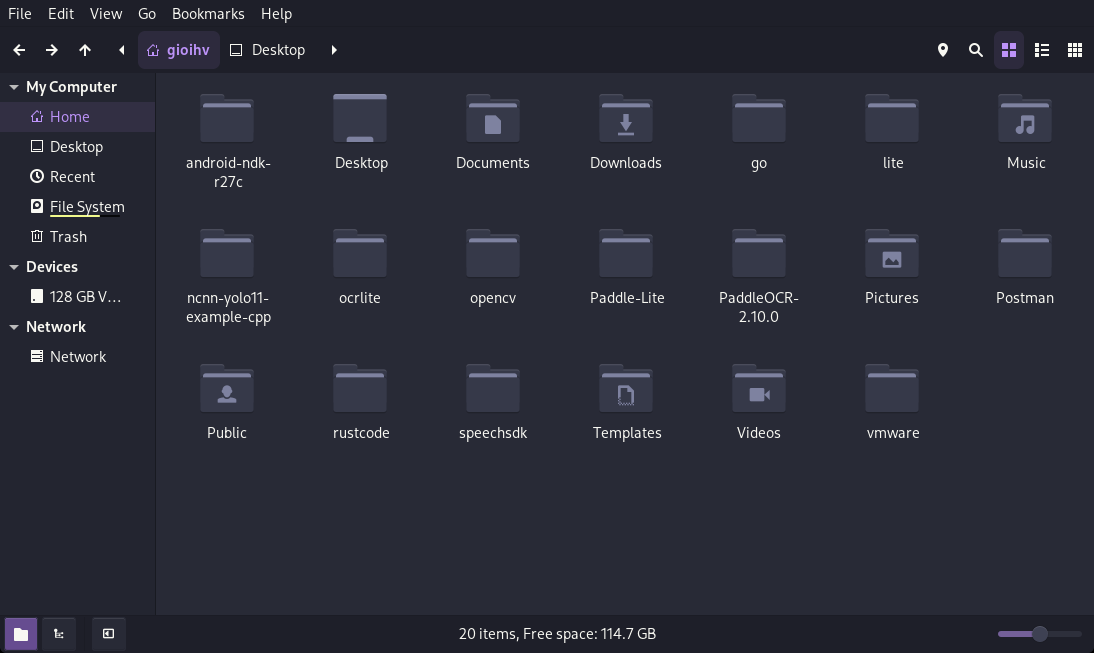Show tree view in sidebar

pos(59,634)
